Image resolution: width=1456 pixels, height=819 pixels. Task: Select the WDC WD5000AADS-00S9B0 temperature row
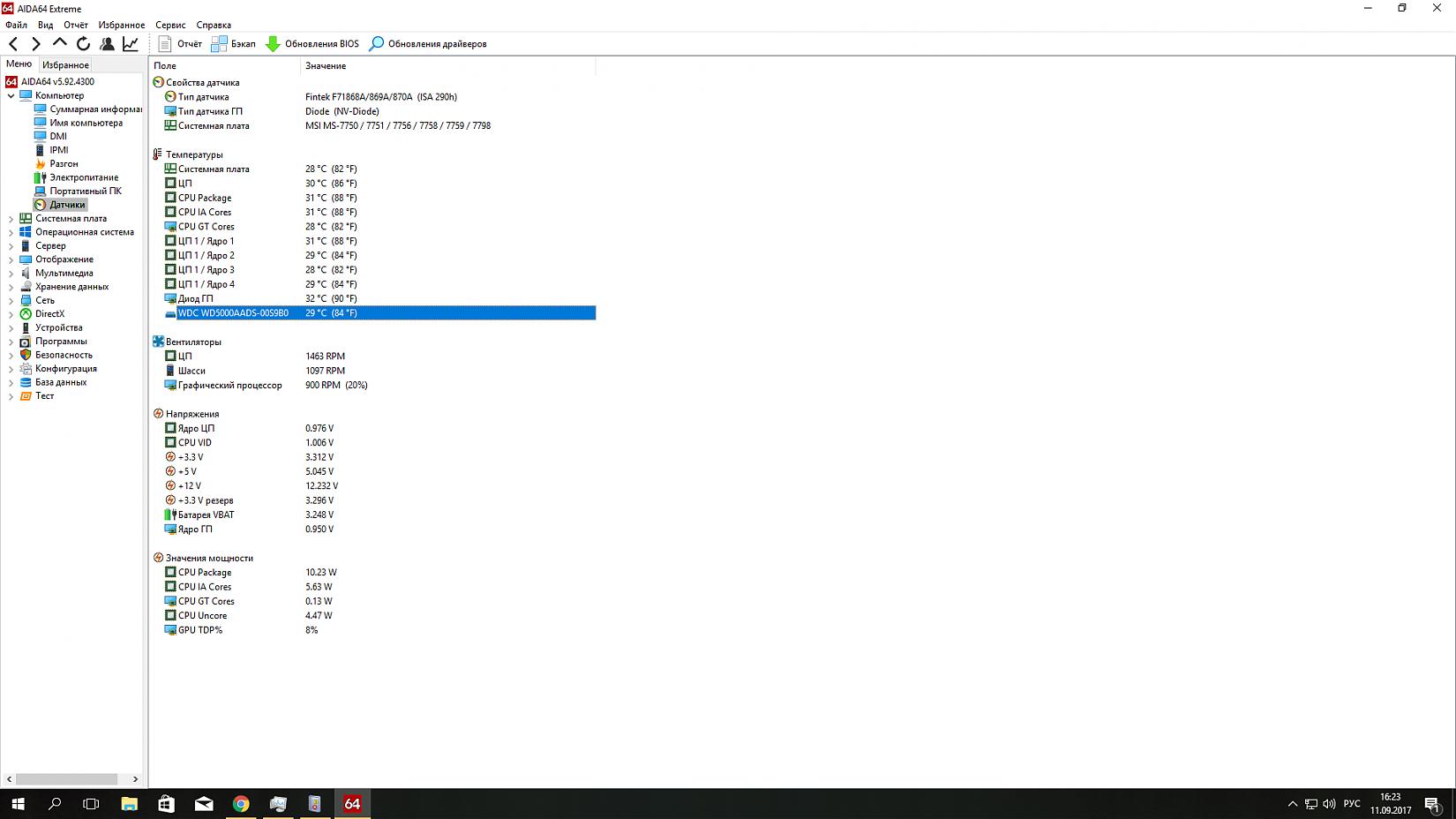379,312
